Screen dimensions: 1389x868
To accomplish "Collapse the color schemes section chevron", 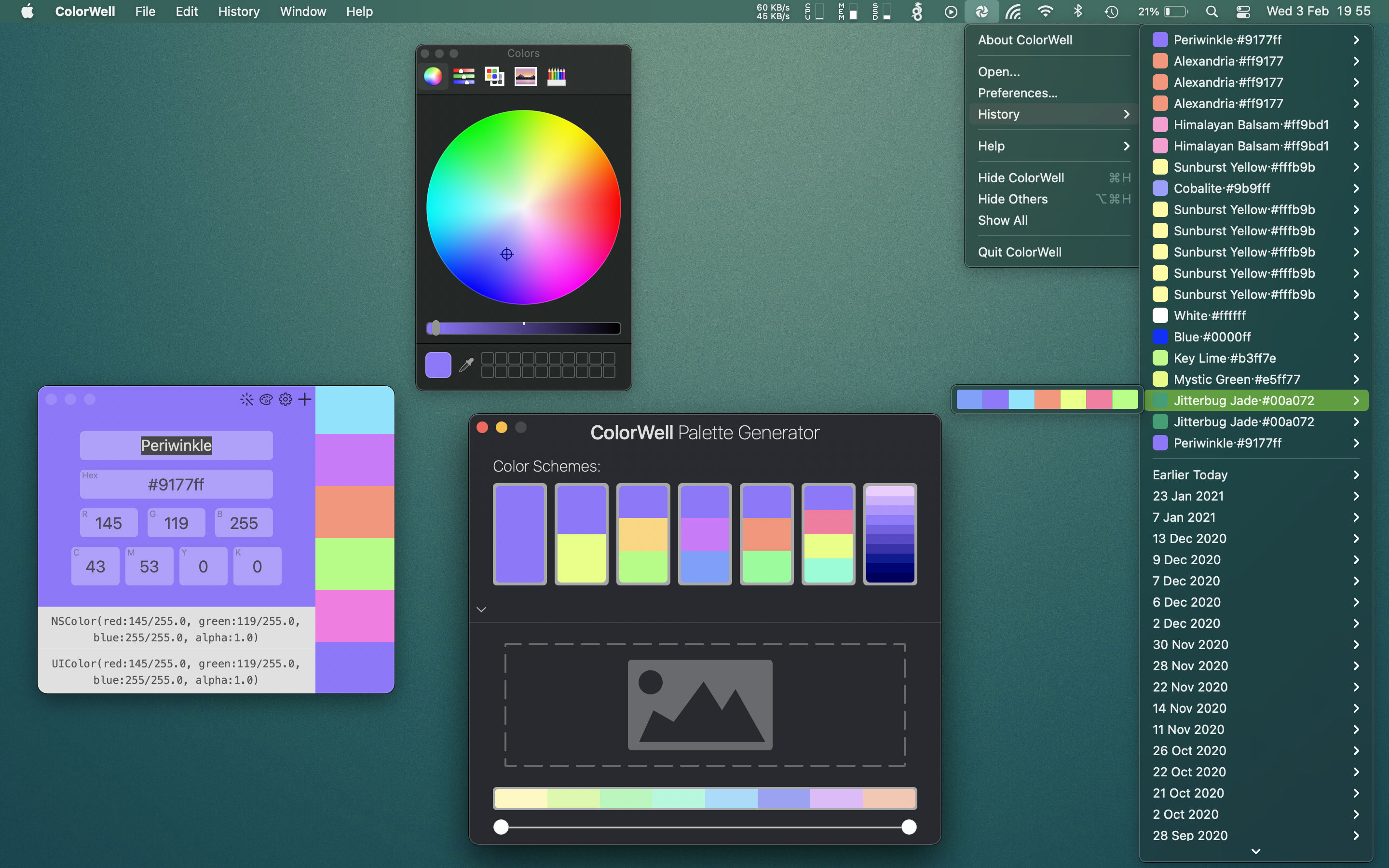I will click(x=481, y=609).
